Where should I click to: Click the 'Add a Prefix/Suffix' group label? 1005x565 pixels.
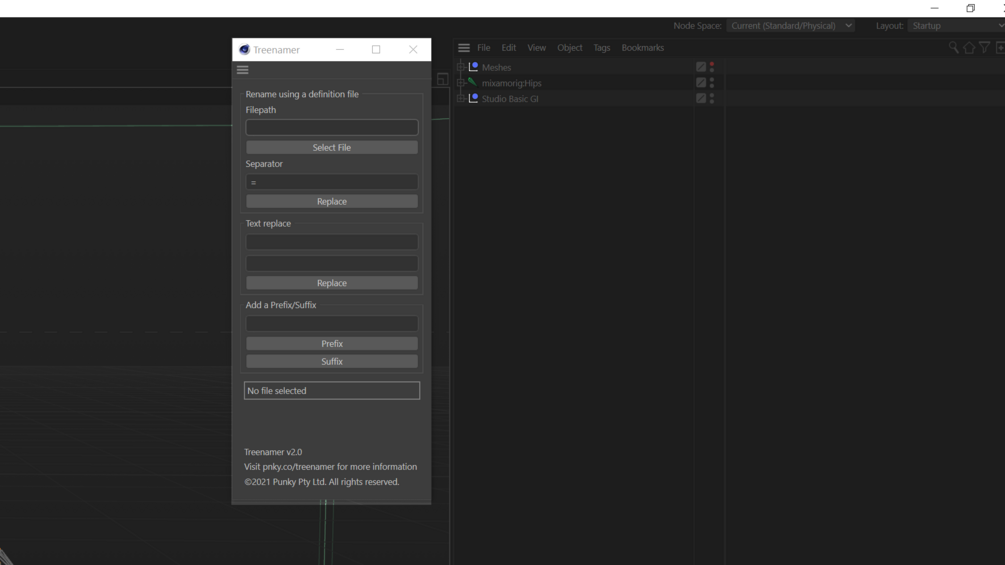[281, 305]
